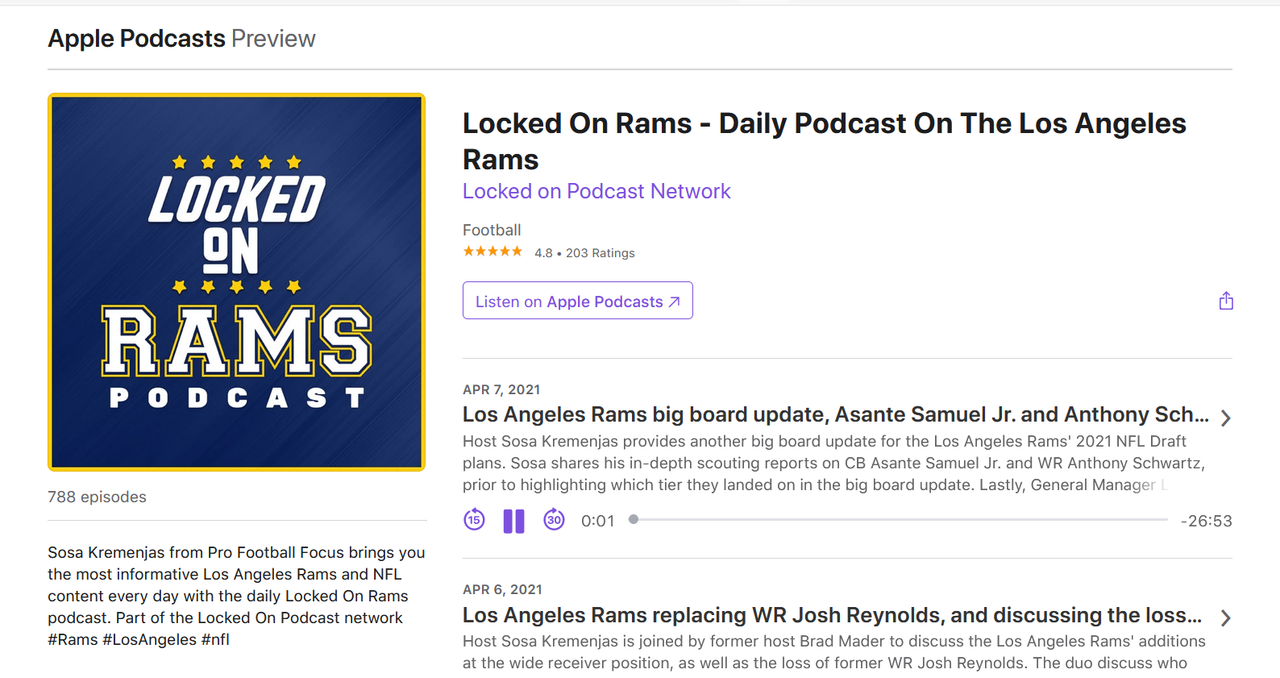Click the Football category label
The height and width of the screenshot is (678, 1280).
click(x=492, y=230)
